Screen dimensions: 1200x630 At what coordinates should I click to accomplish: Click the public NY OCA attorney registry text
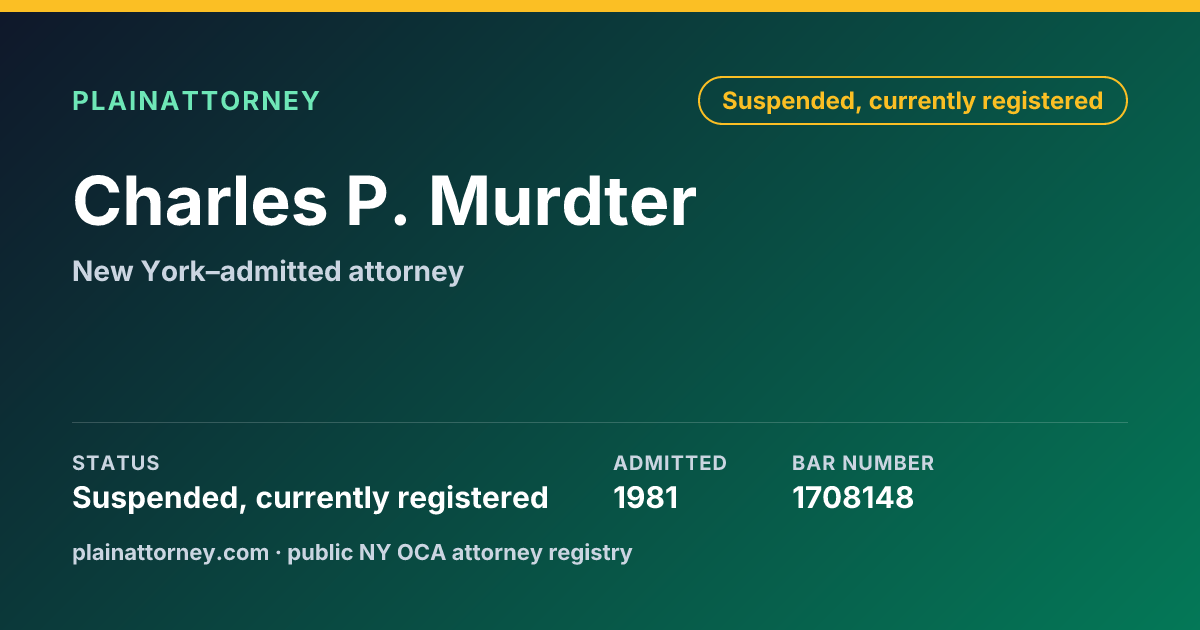pos(460,552)
